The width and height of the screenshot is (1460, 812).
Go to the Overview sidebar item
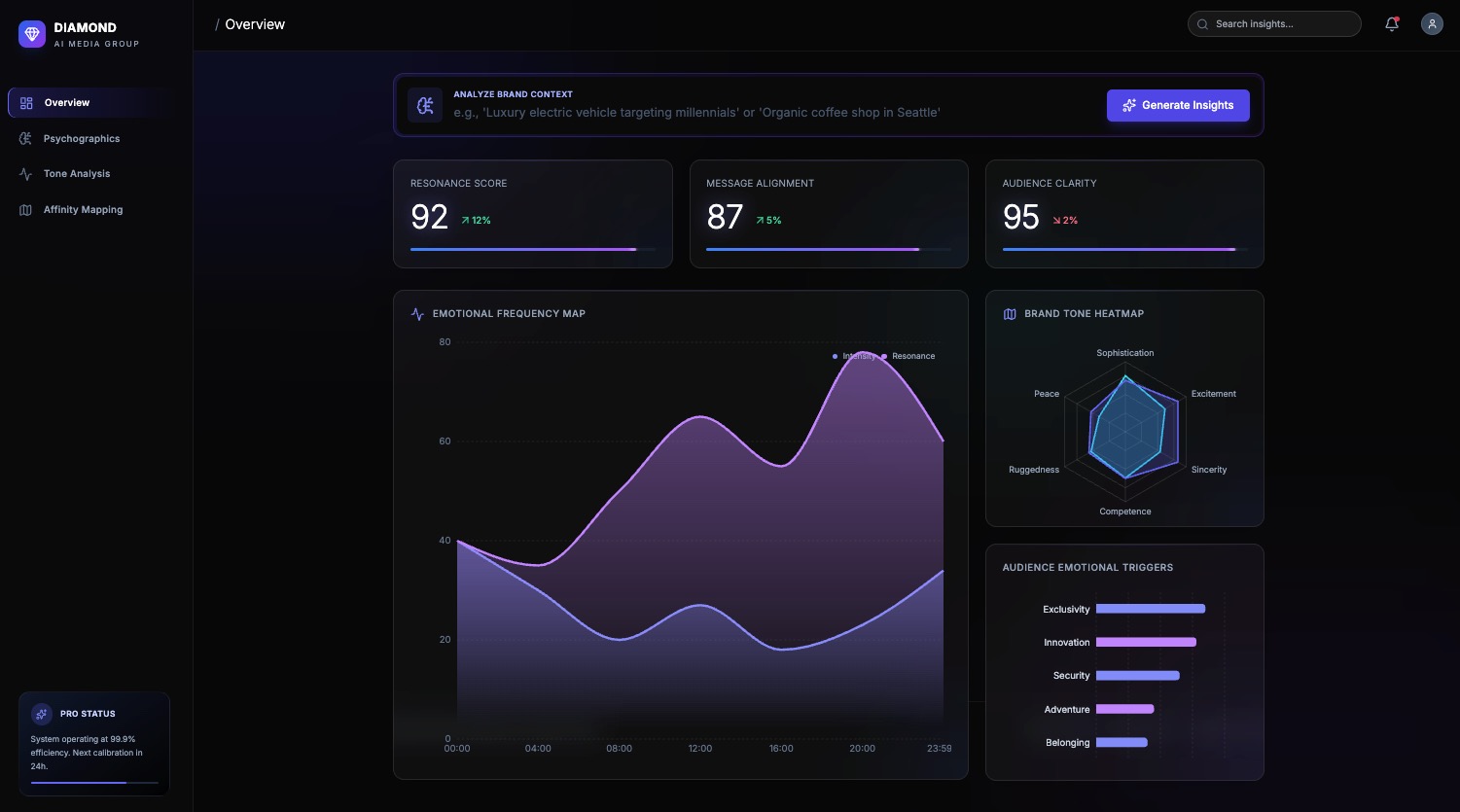(x=91, y=103)
